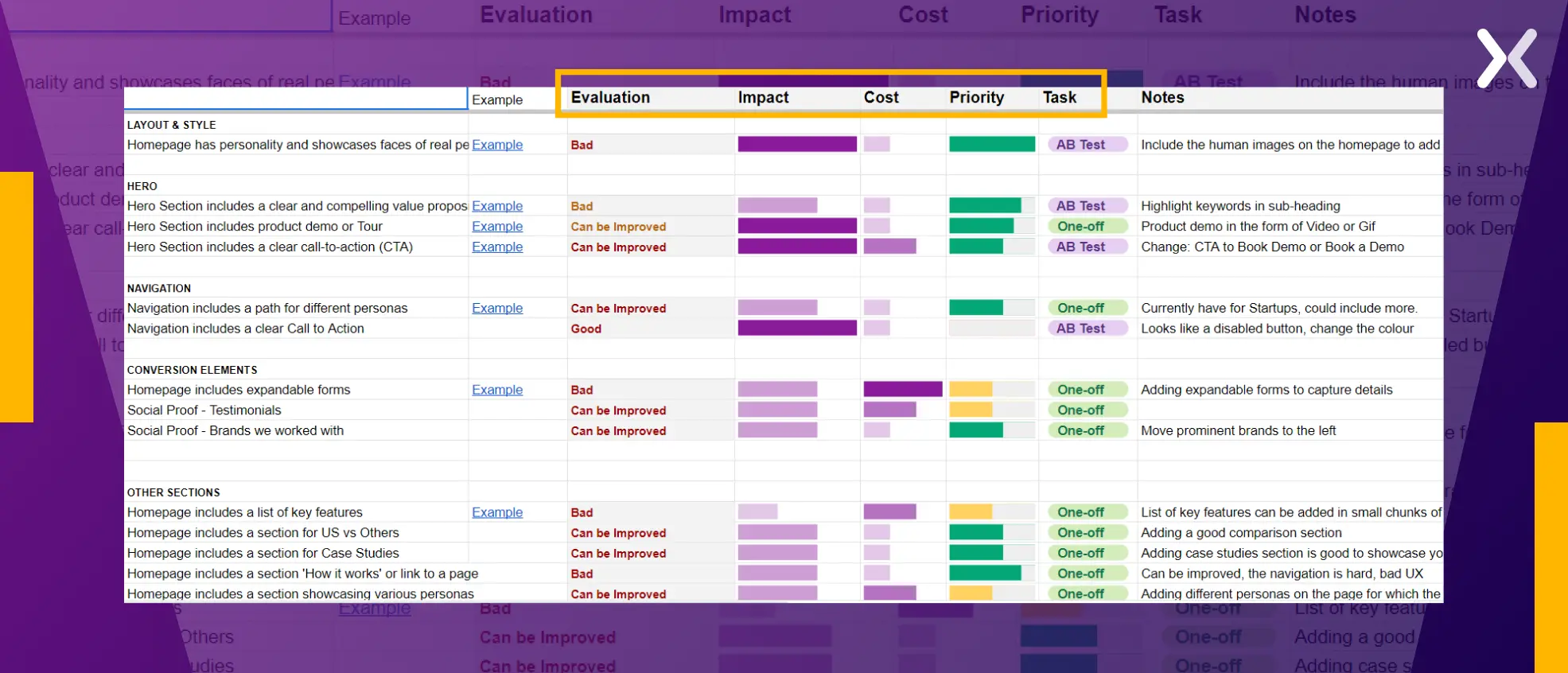Click note 'Product demo in the form of Video or Gif'
The width and height of the screenshot is (1568, 673).
(x=1258, y=227)
